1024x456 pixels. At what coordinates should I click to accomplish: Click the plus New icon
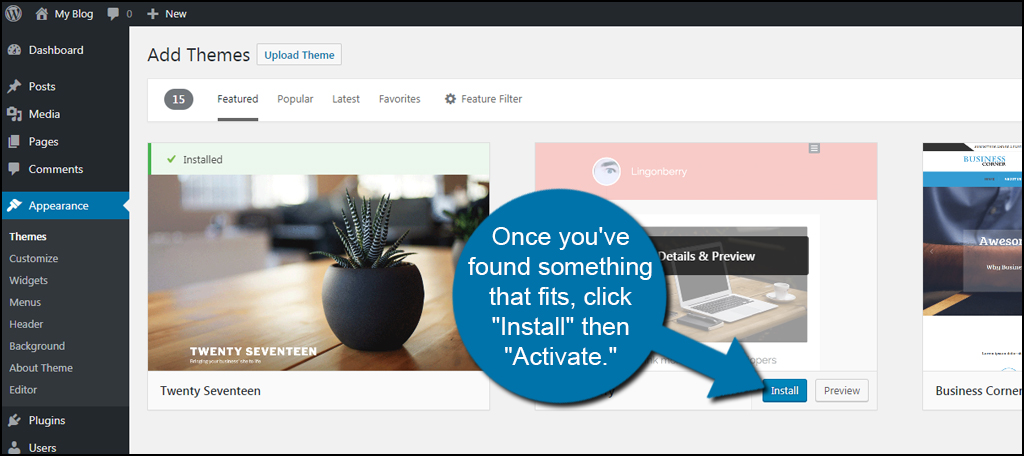[x=153, y=14]
